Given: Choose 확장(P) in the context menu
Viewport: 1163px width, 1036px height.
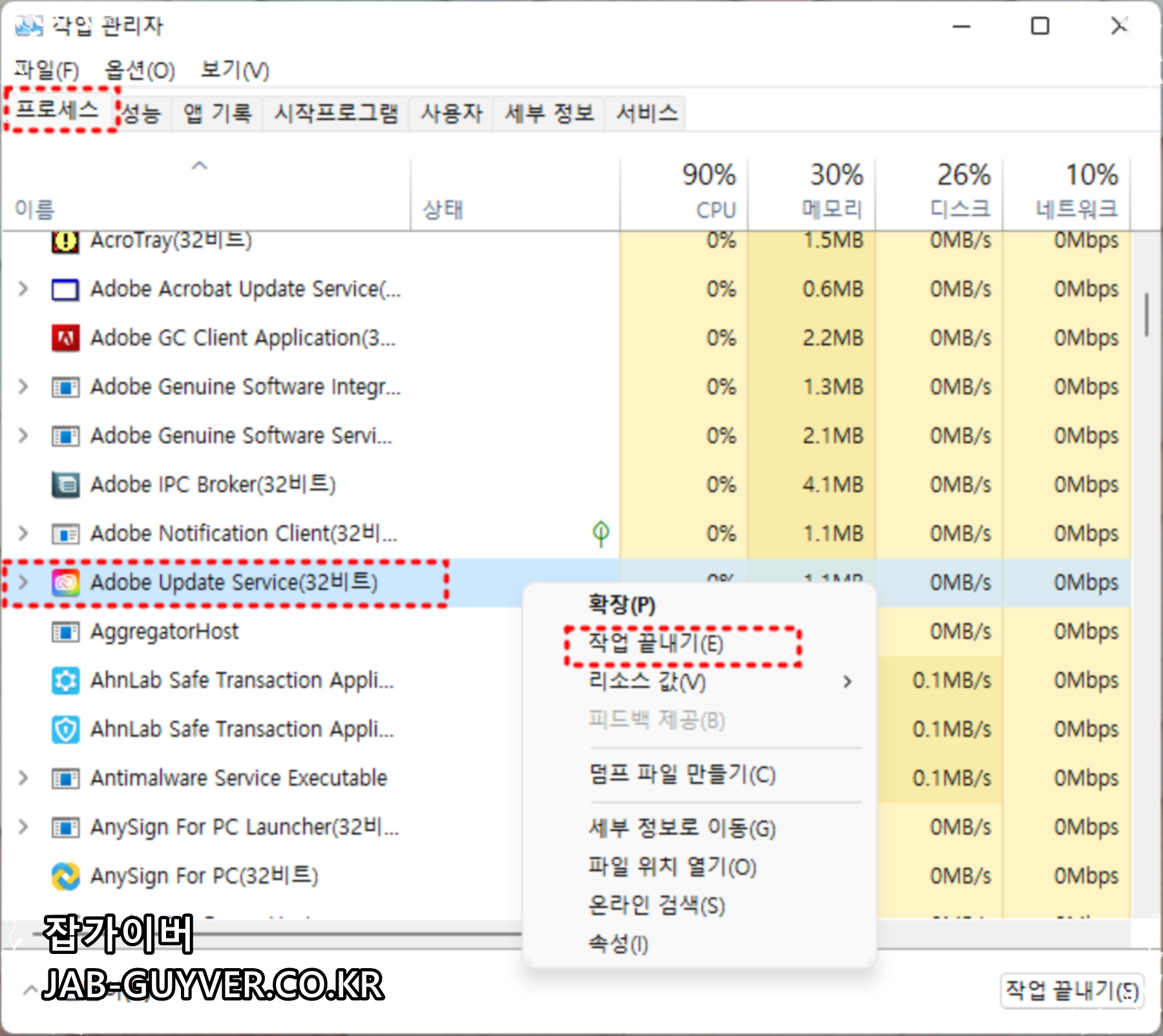Looking at the screenshot, I should 699,605.
